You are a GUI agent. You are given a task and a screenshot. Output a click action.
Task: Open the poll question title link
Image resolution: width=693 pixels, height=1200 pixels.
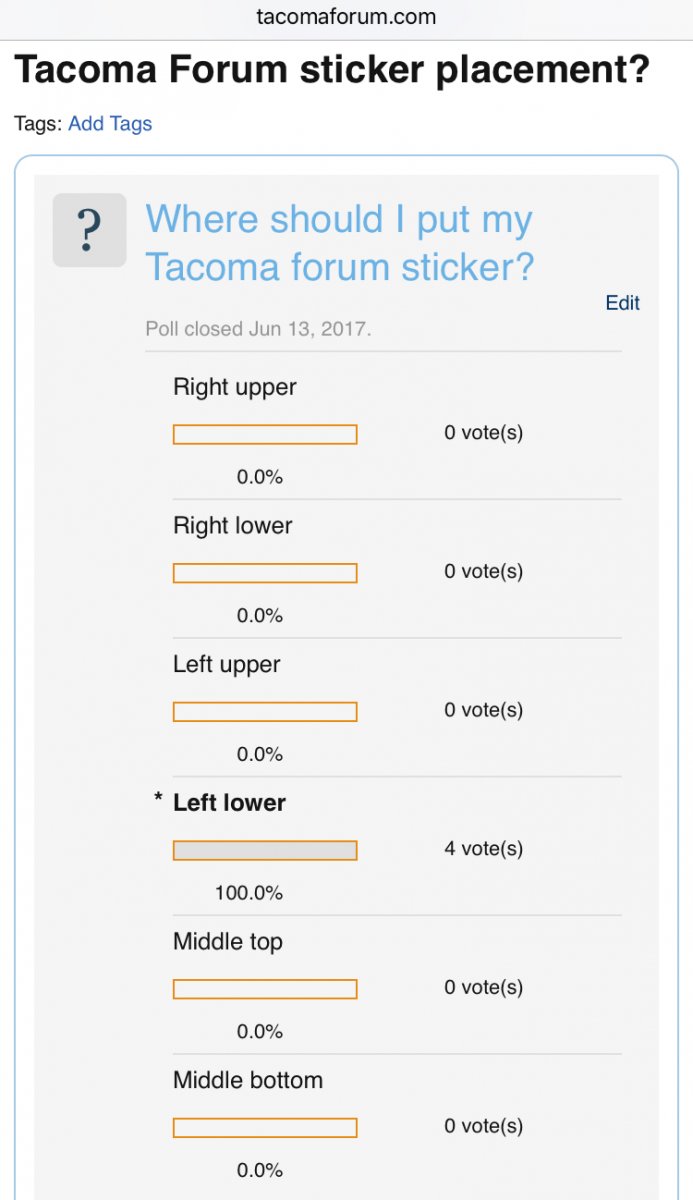[339, 243]
